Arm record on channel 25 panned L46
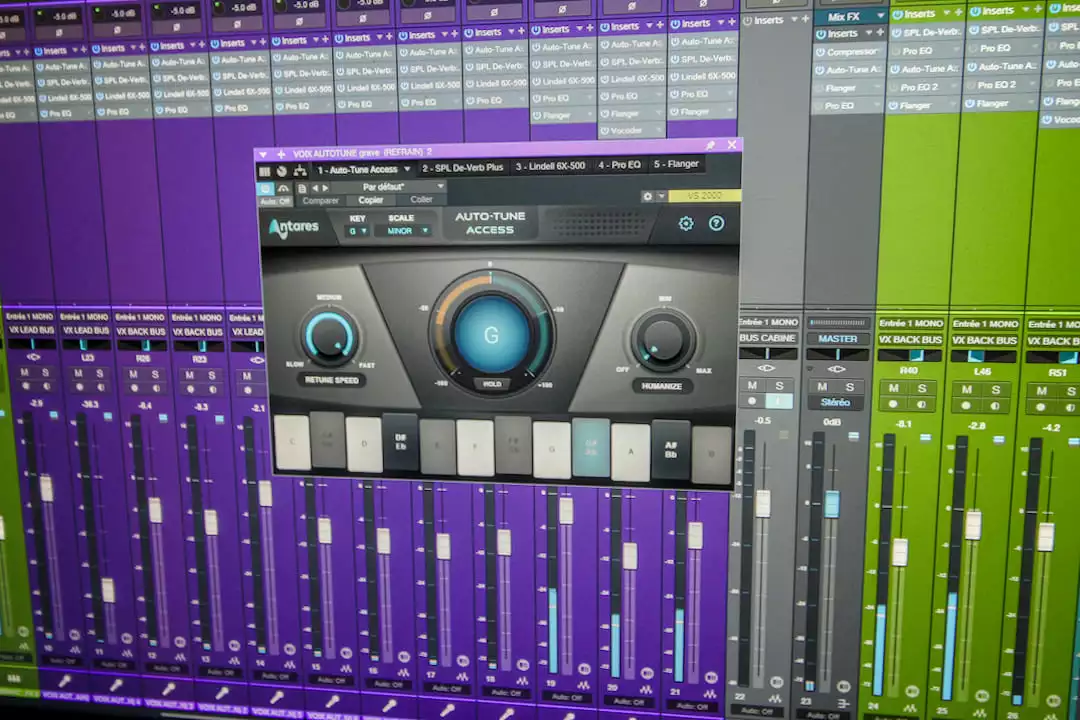Viewport: 1080px width, 720px height. coord(966,406)
